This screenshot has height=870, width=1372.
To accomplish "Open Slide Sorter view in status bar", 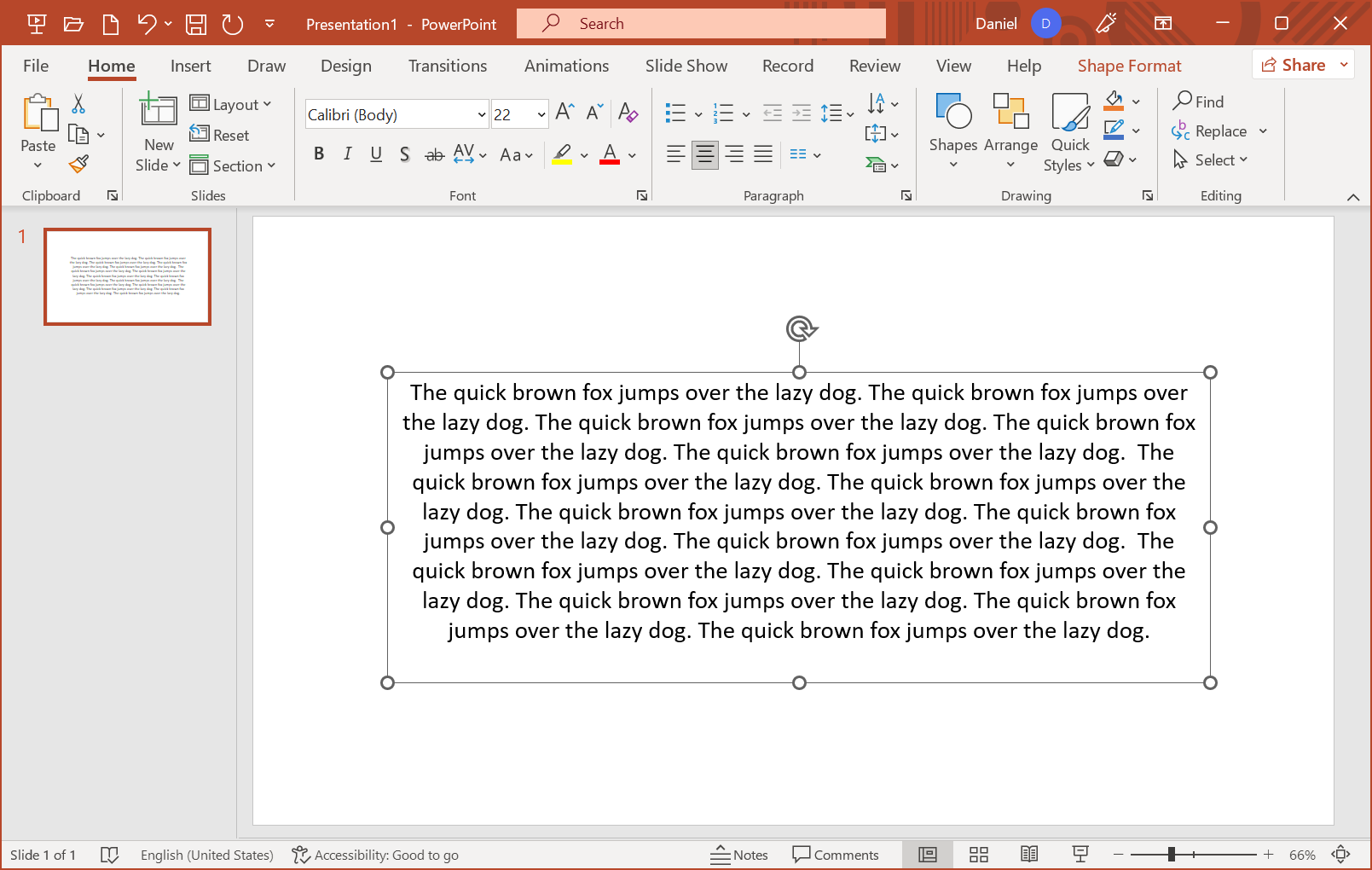I will point(978,855).
